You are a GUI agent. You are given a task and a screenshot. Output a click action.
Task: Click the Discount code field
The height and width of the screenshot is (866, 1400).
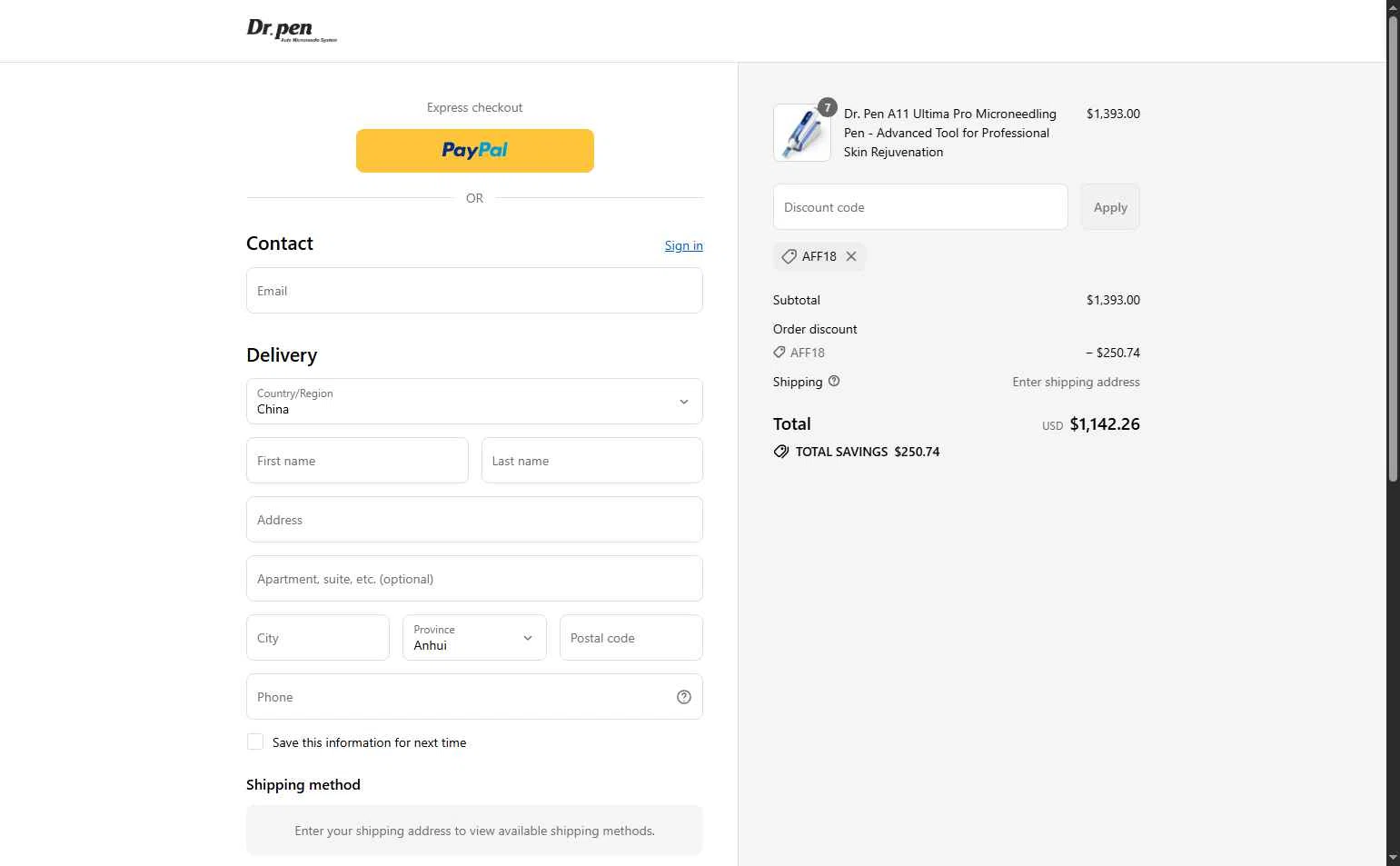pyautogui.click(x=920, y=207)
